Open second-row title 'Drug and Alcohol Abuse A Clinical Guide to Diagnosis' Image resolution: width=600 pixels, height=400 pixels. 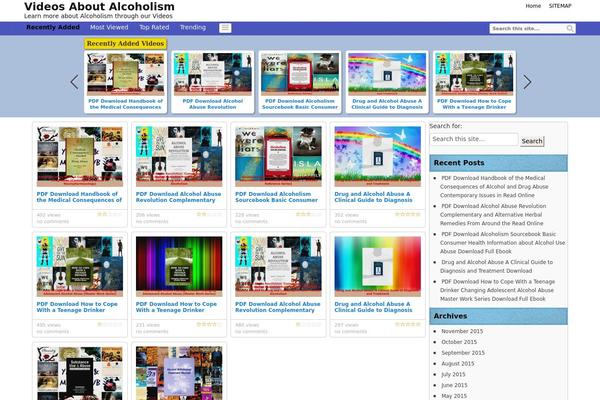(373, 307)
